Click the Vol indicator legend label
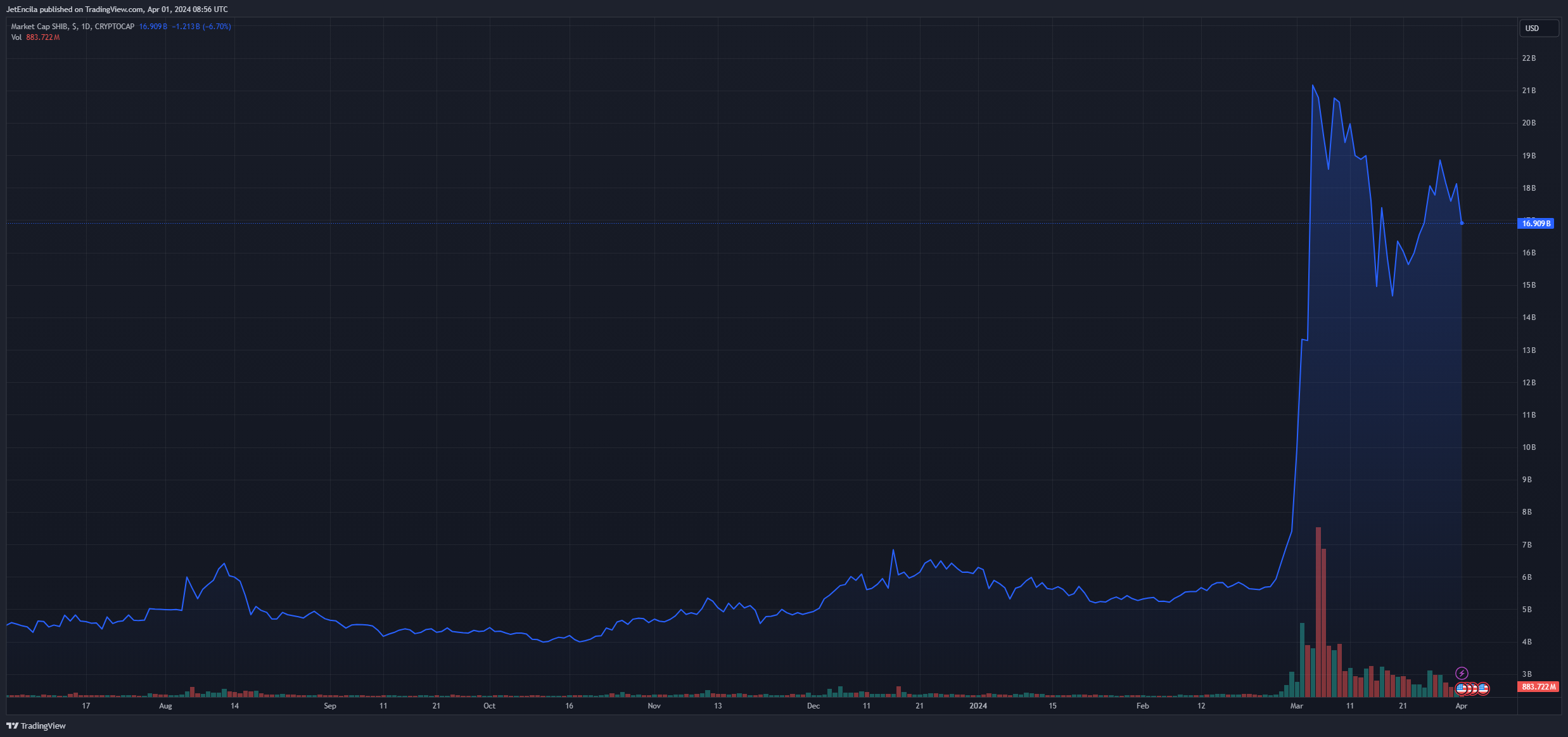Viewport: 1568px width, 737px height. [x=16, y=37]
